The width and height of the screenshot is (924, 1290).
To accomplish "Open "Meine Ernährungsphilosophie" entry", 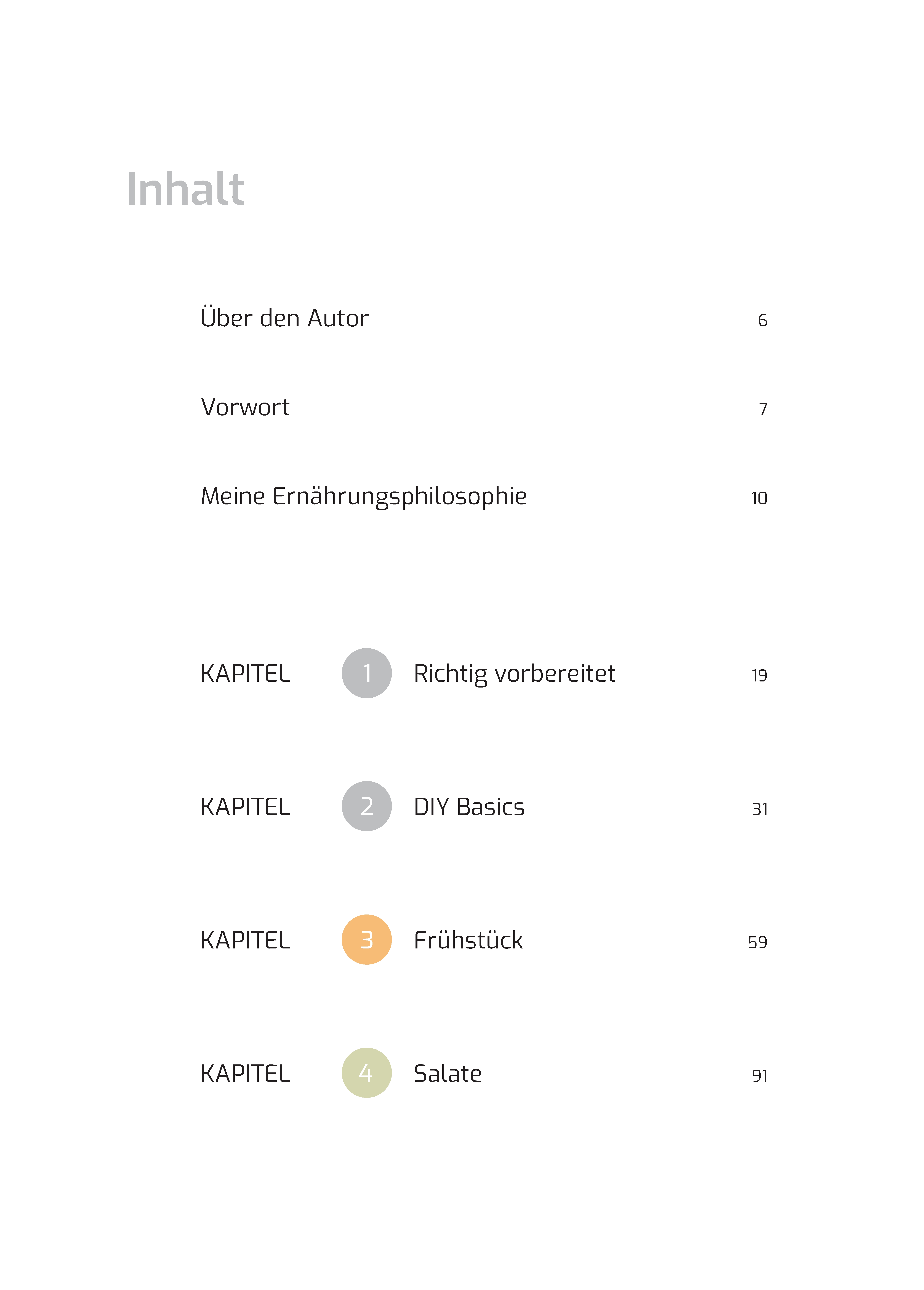I will coord(363,496).
